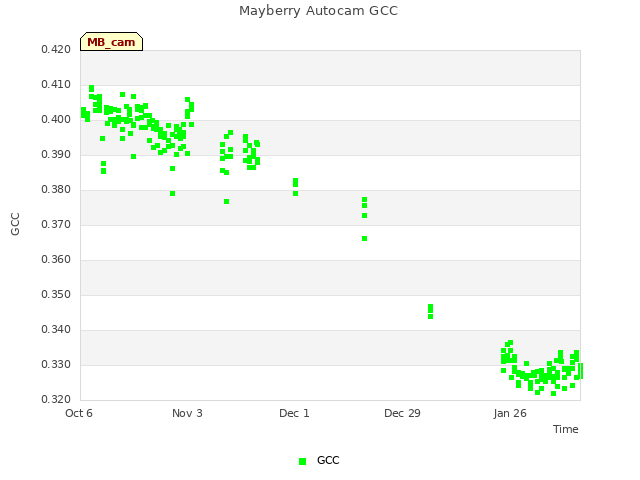The image size is (640, 480).
Task: Click the Dec 1 x-axis label
Action: [x=294, y=413]
